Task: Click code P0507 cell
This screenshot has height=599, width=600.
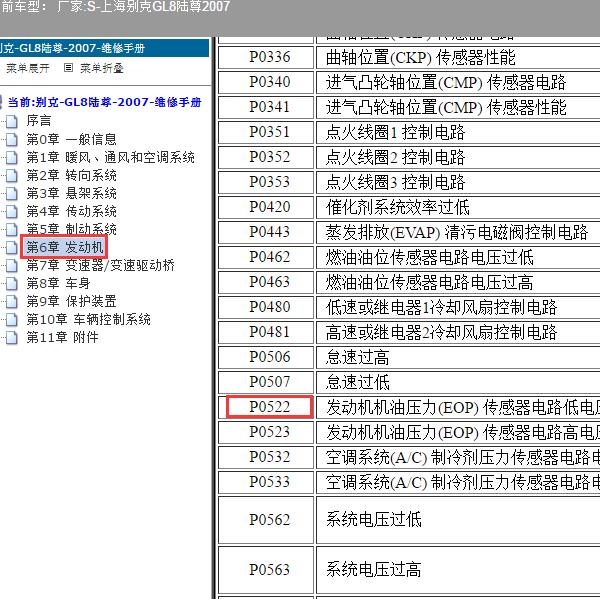Action: pos(266,382)
